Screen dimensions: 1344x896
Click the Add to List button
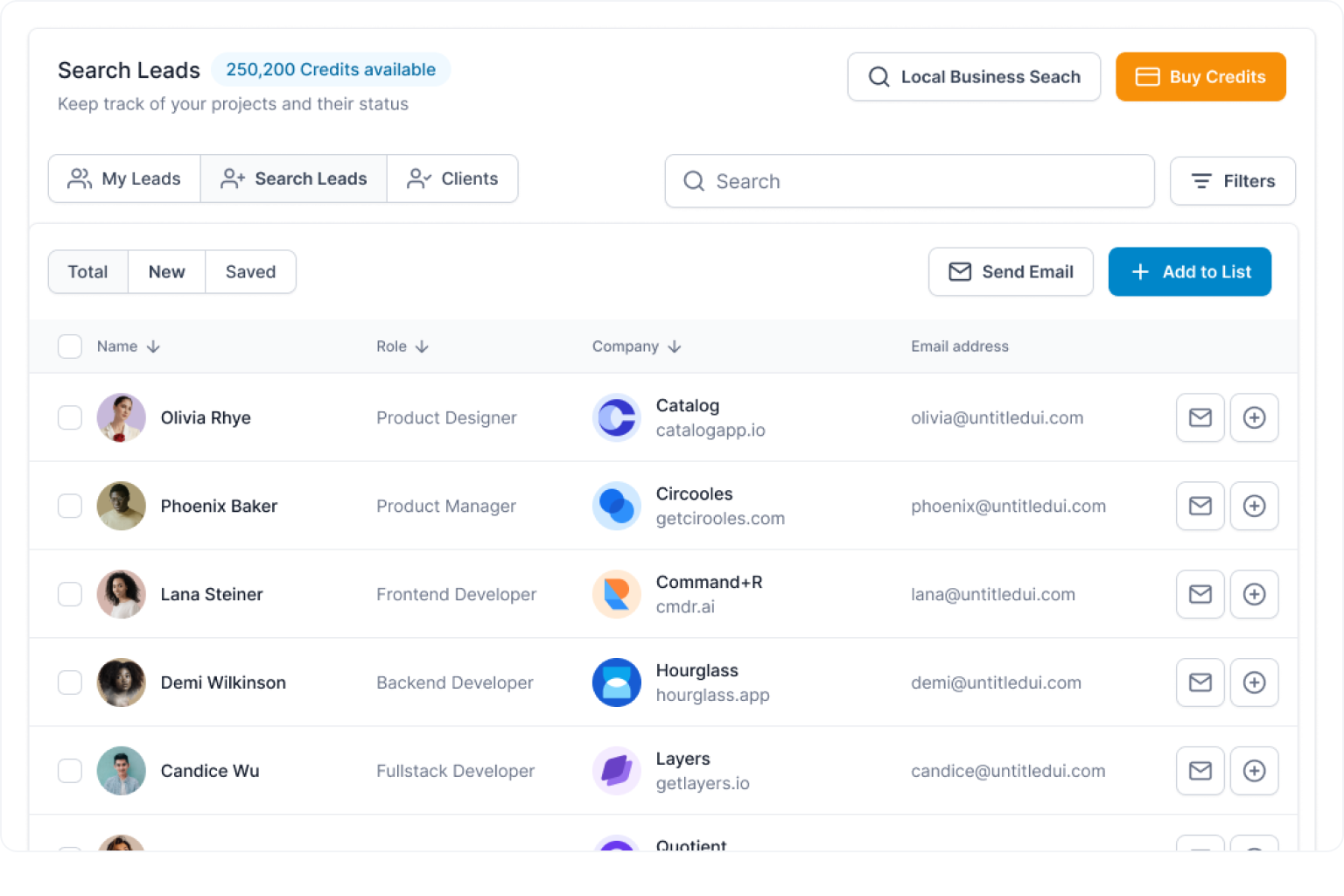click(x=1189, y=272)
